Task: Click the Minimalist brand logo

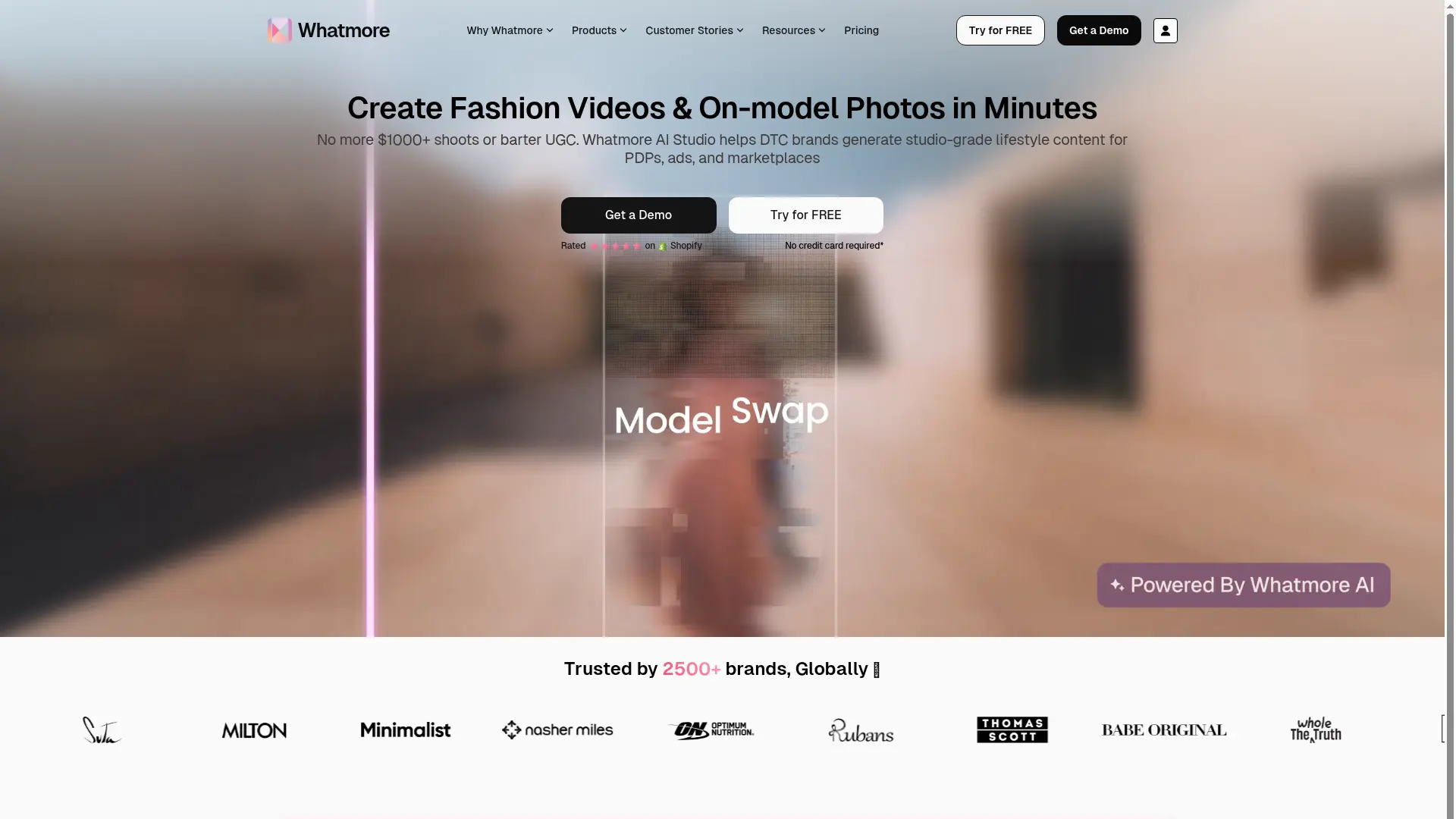Action: [406, 730]
